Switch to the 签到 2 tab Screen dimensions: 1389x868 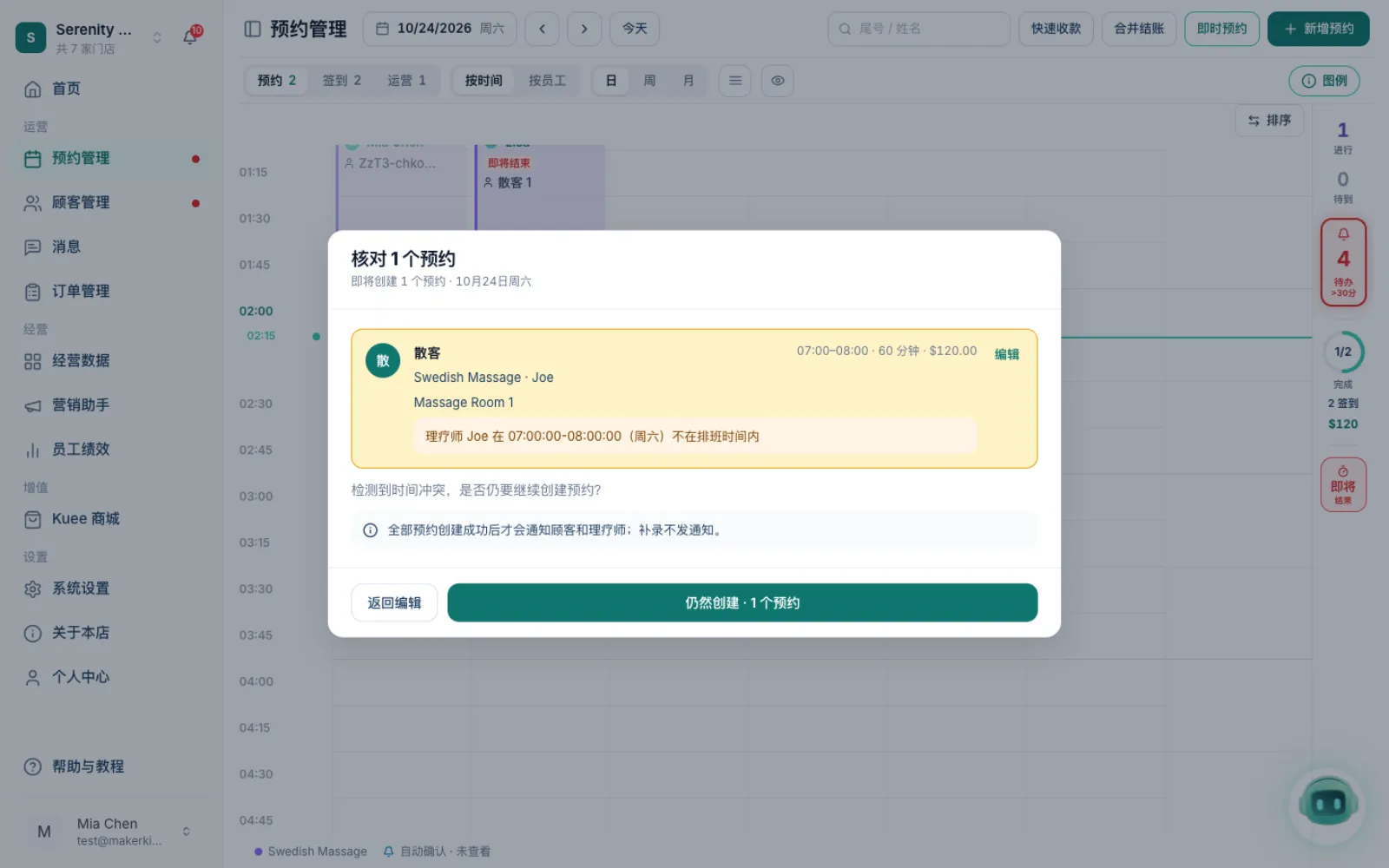342,81
